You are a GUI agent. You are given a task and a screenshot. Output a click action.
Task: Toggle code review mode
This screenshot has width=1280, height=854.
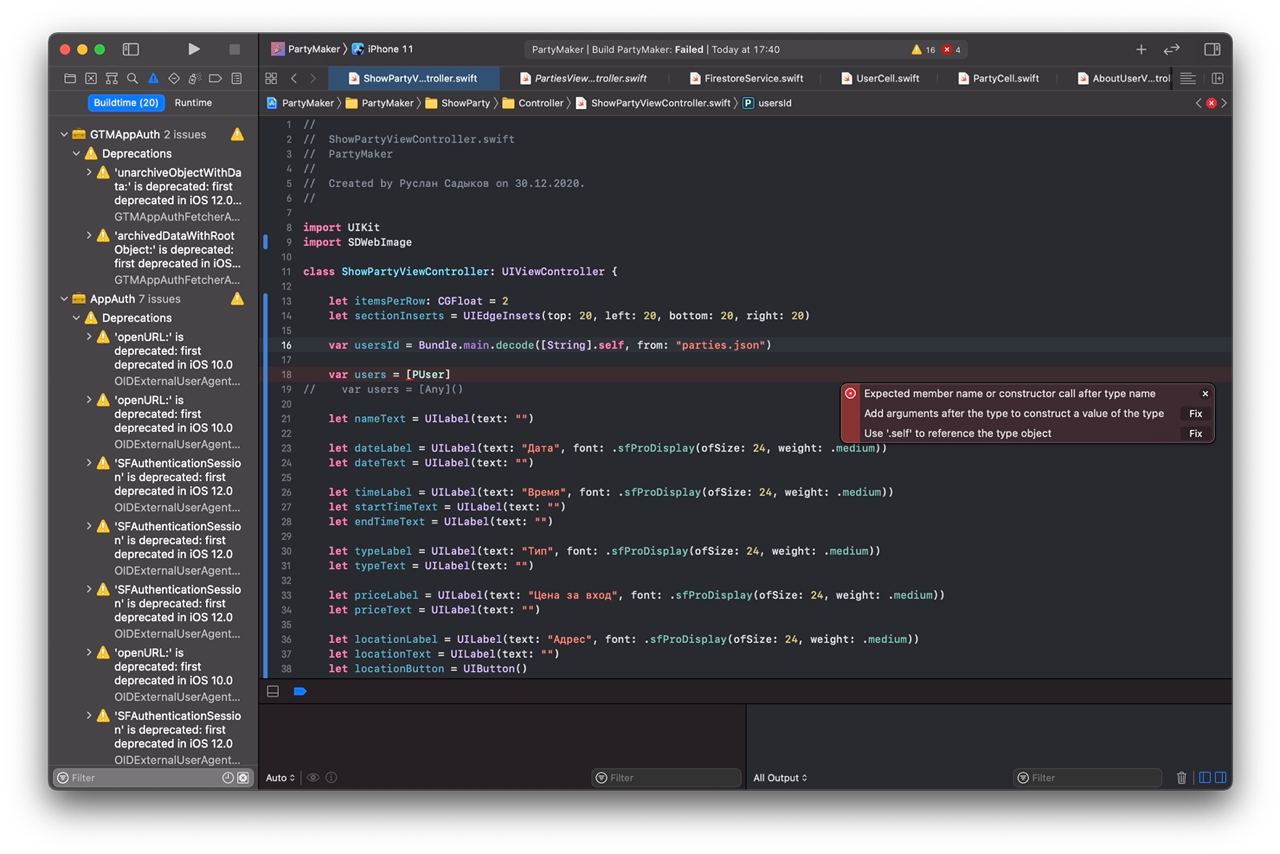pyautogui.click(x=1172, y=49)
